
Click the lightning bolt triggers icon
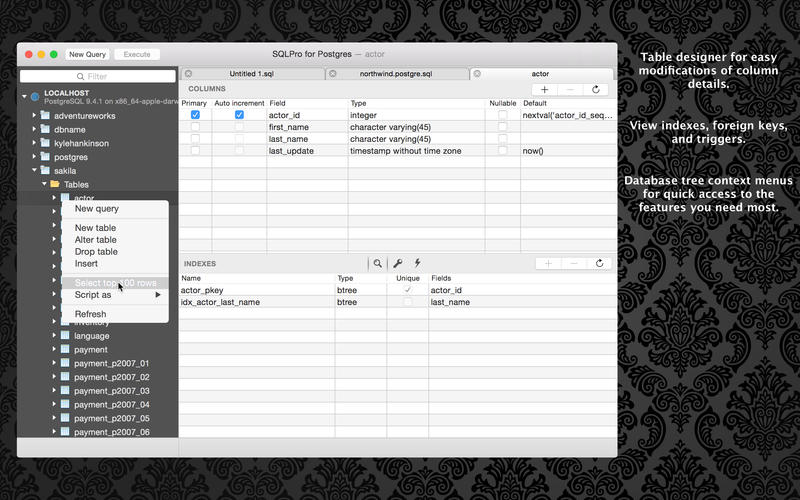(417, 263)
